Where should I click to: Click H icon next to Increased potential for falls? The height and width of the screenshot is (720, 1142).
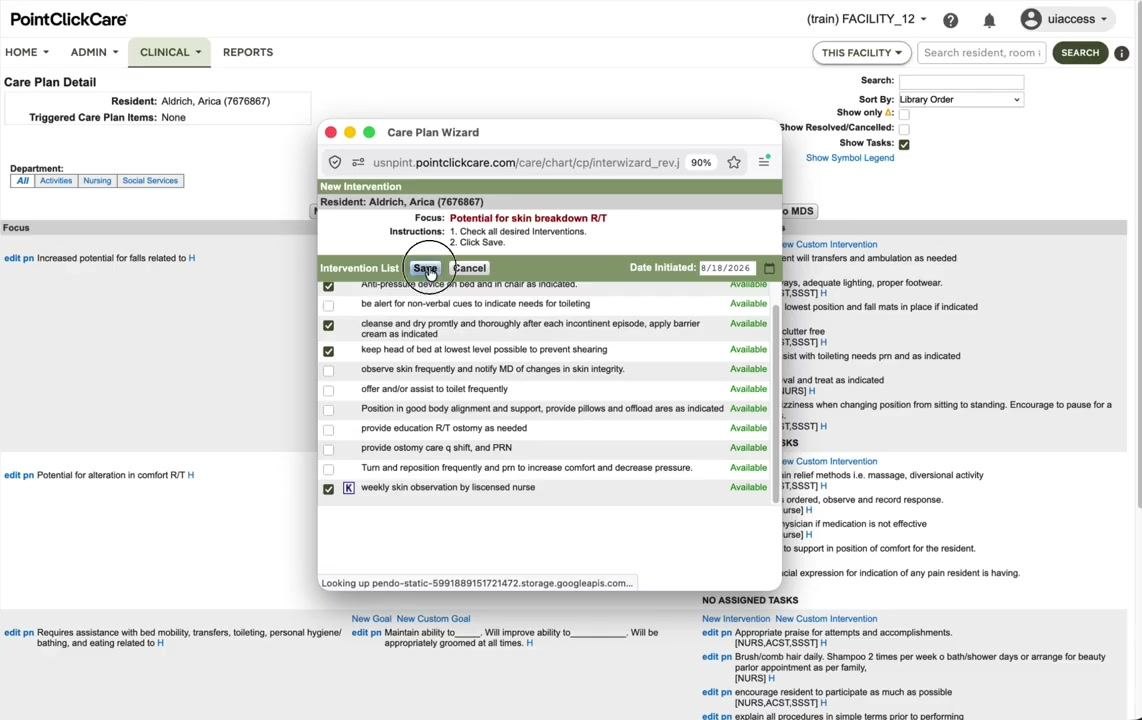pyautogui.click(x=192, y=258)
